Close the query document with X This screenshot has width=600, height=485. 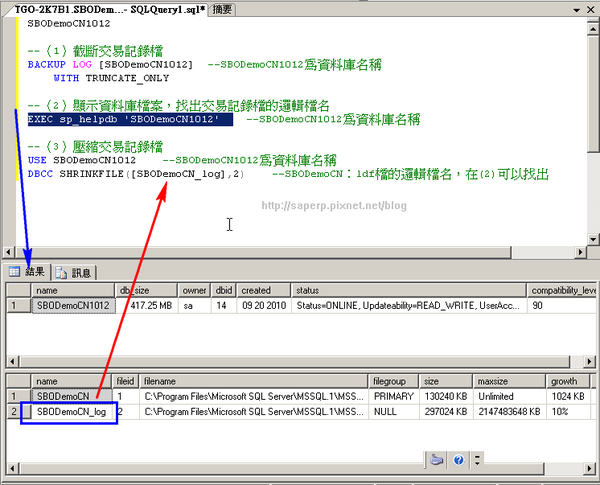click(591, 10)
